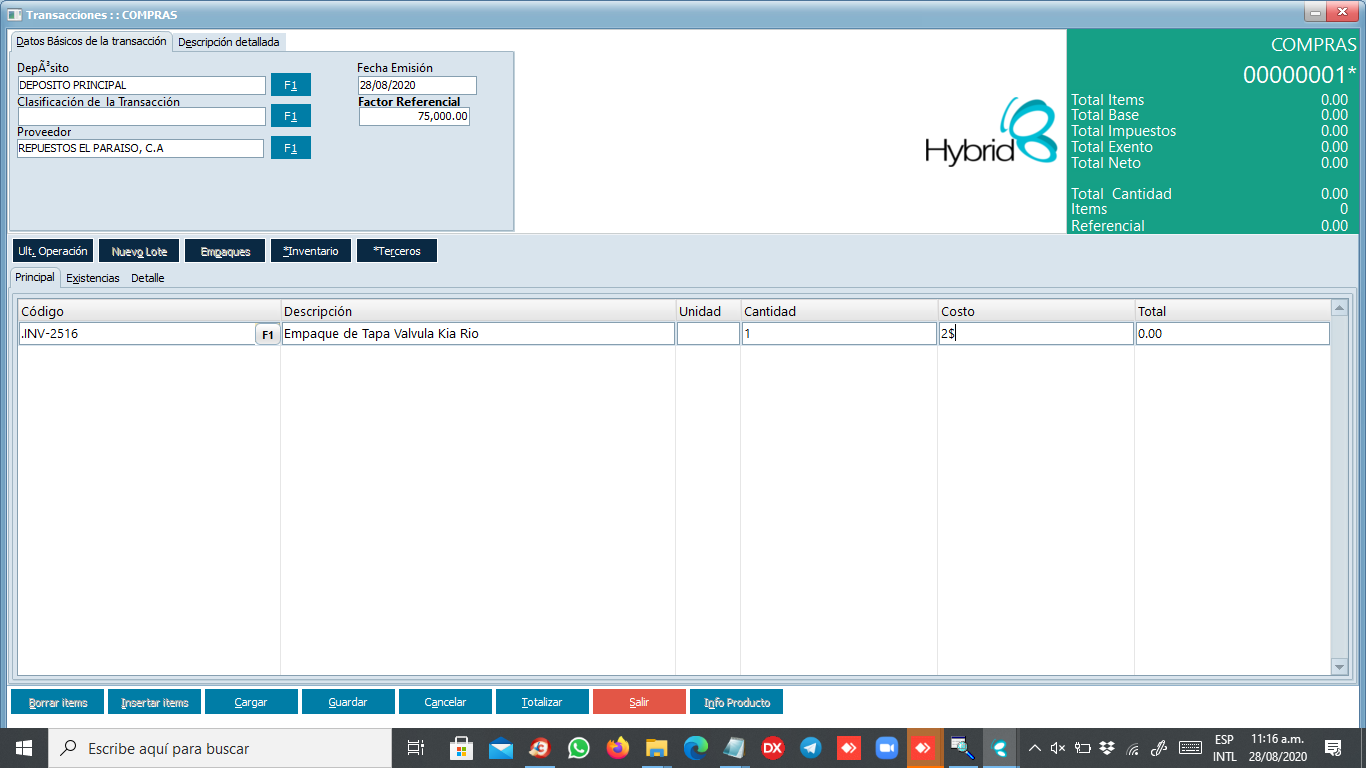Click the Guardar button

pyautogui.click(x=348, y=702)
